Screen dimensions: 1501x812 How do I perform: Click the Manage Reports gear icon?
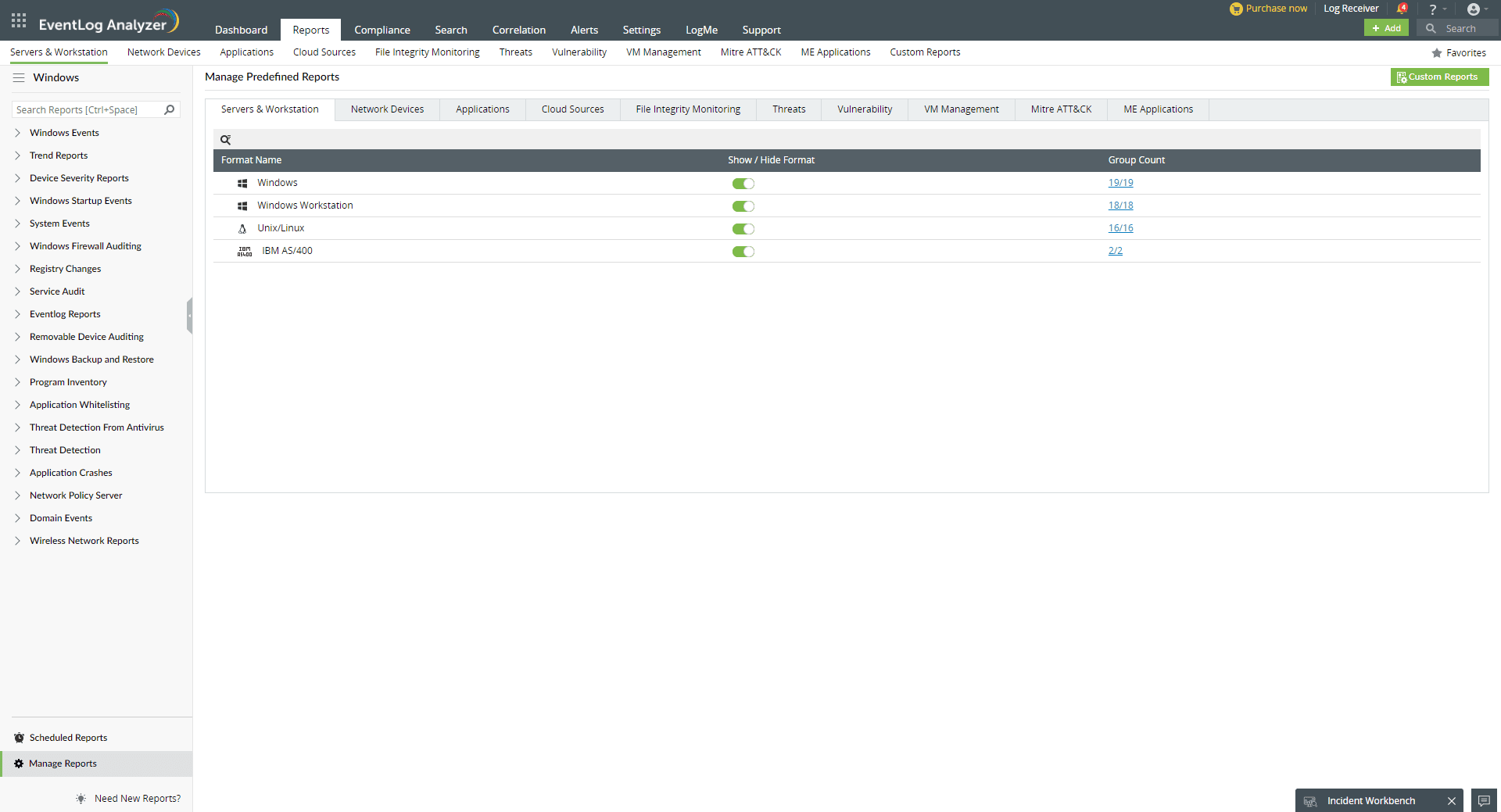19,764
